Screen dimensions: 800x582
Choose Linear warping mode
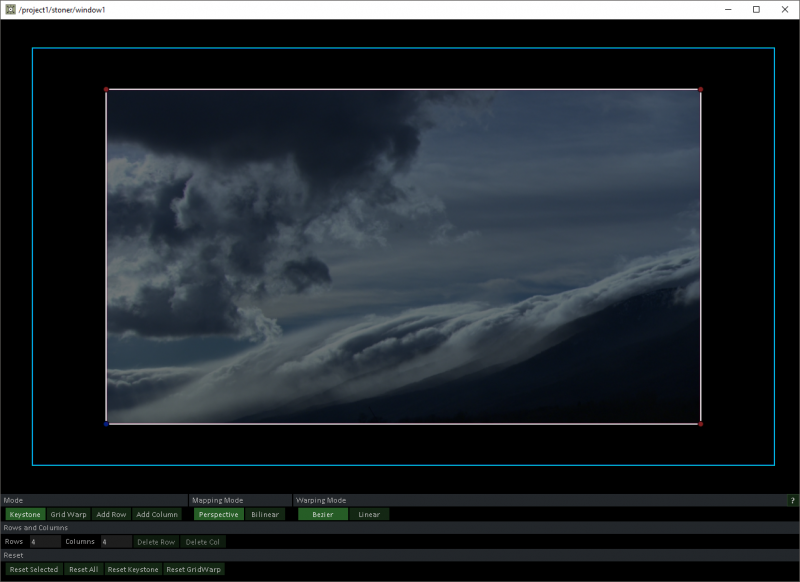369,513
